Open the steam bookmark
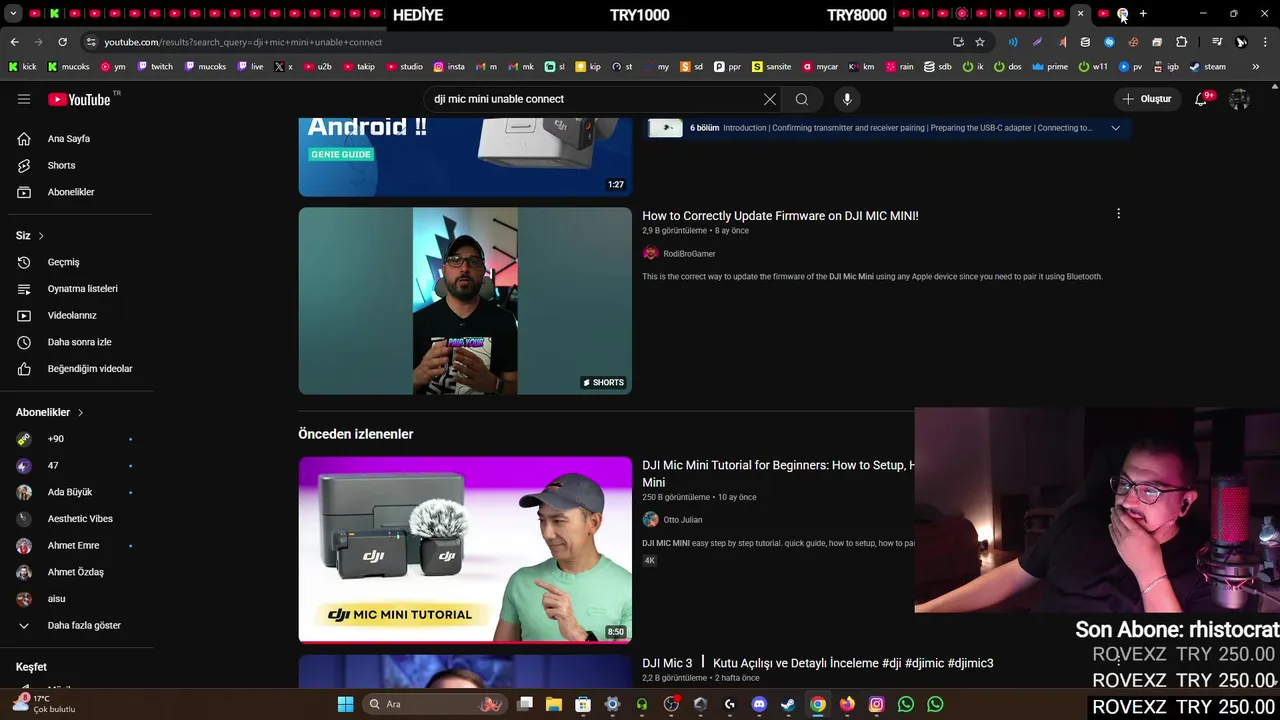This screenshot has height=720, width=1280. click(1207, 67)
